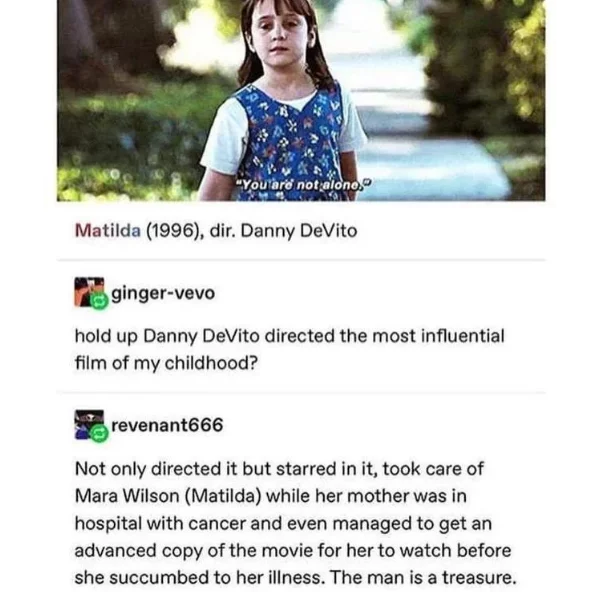Open the ginger-vevo username link
This screenshot has height=600, width=600.
coord(163,293)
